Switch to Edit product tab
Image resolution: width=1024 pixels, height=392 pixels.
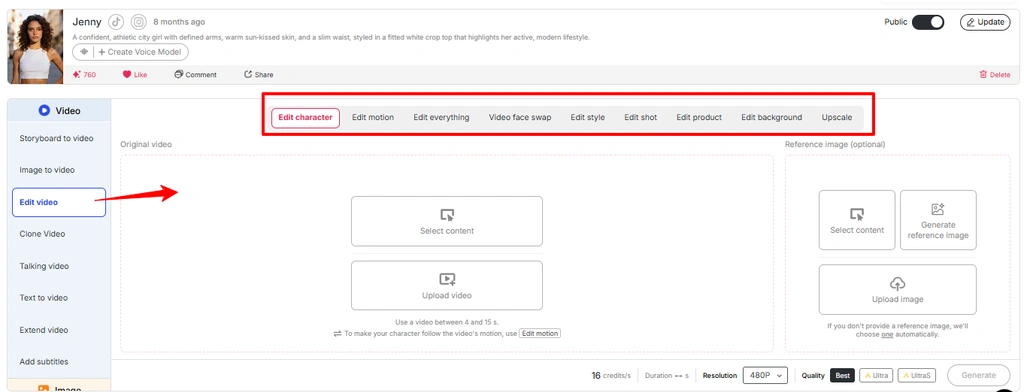(699, 118)
